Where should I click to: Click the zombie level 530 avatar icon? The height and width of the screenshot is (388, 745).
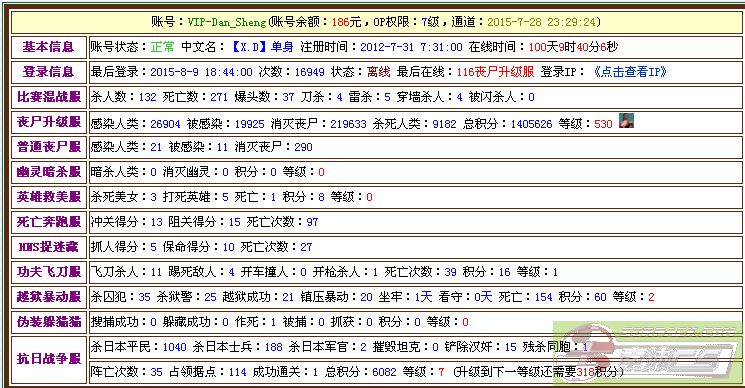pos(626,122)
